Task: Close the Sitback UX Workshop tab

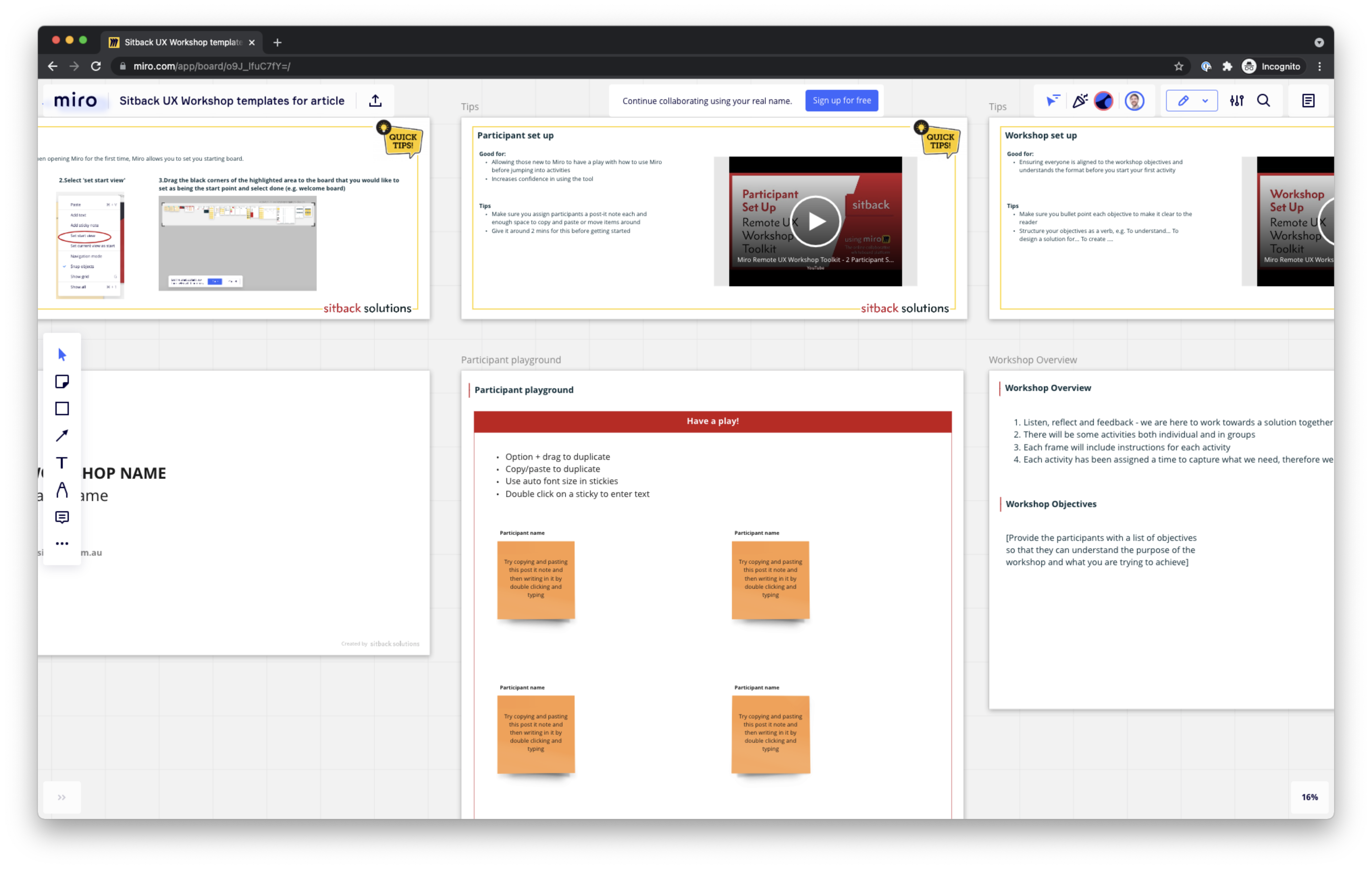Action: coord(252,42)
